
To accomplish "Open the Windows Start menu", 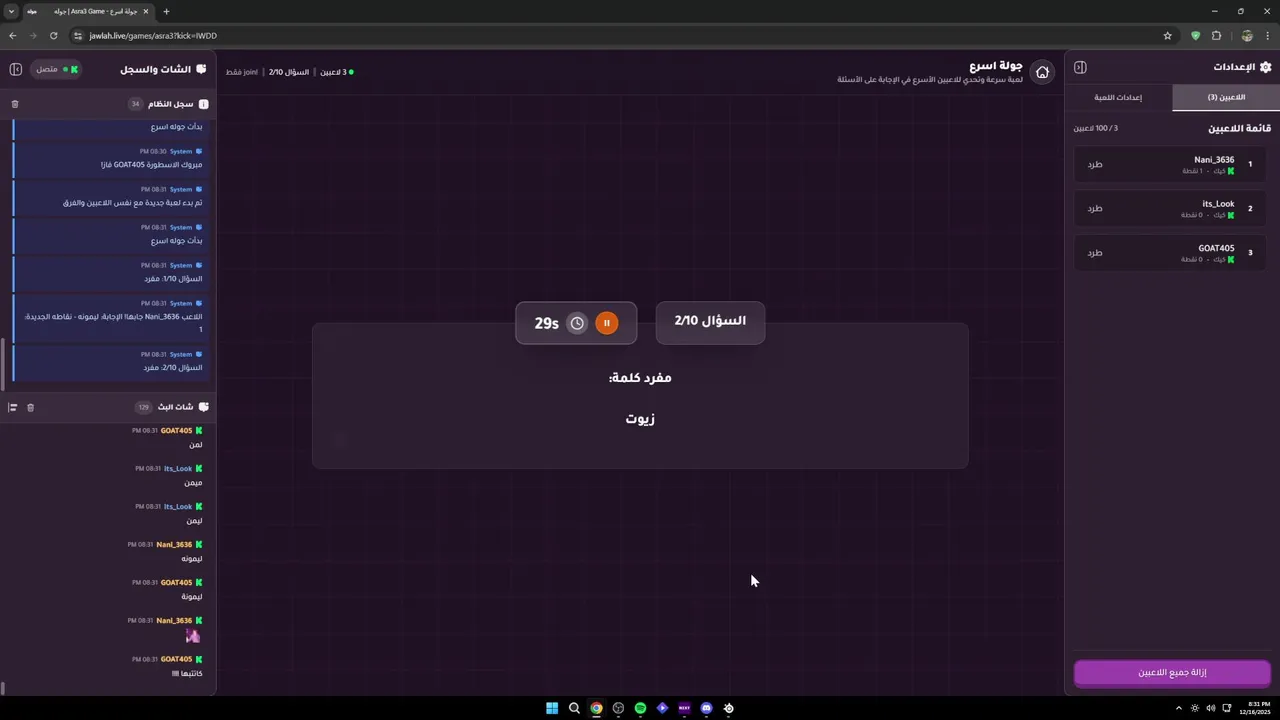I will click(552, 708).
